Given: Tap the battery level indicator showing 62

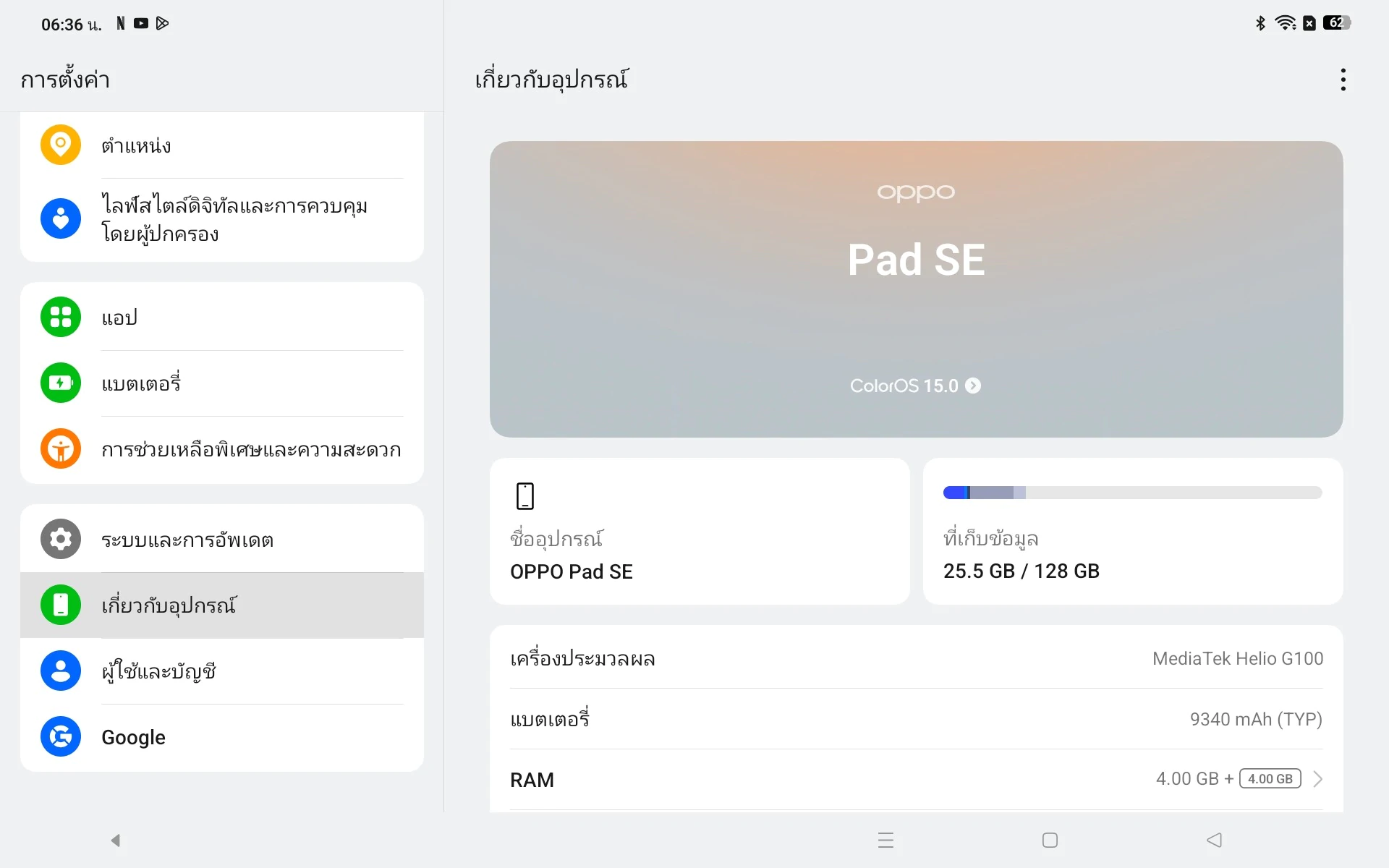Looking at the screenshot, I should (x=1337, y=23).
